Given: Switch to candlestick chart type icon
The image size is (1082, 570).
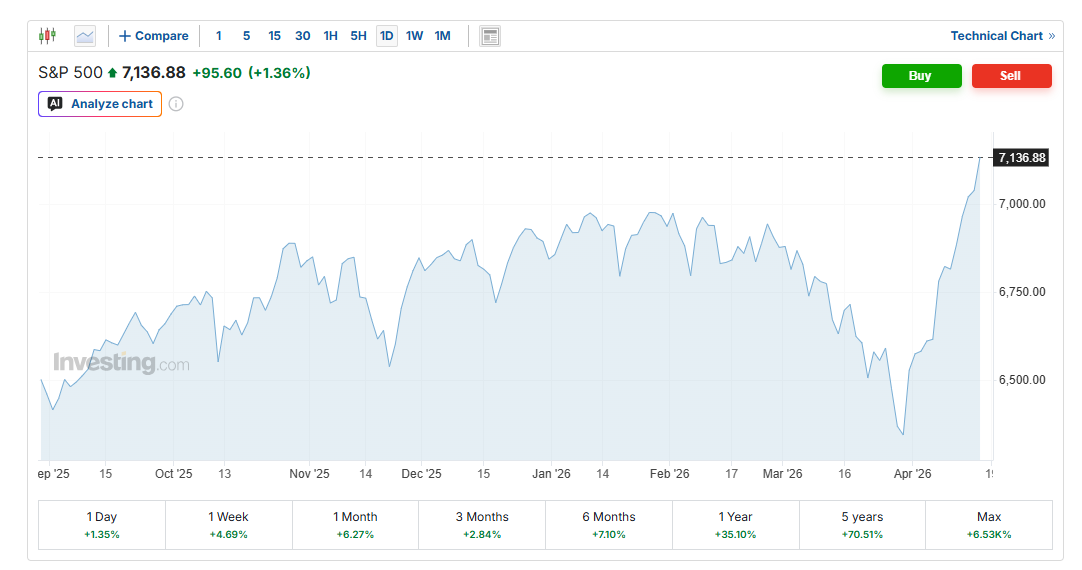Looking at the screenshot, I should pos(47,36).
